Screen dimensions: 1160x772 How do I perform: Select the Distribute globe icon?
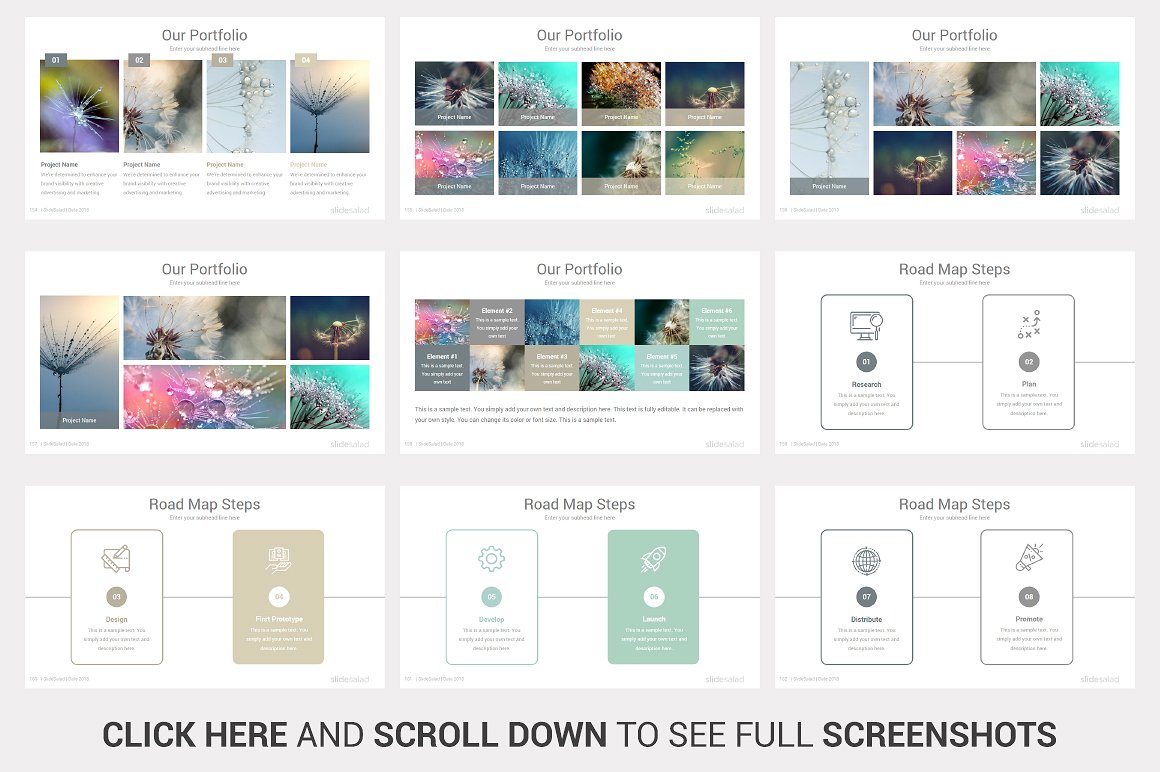pyautogui.click(x=866, y=560)
